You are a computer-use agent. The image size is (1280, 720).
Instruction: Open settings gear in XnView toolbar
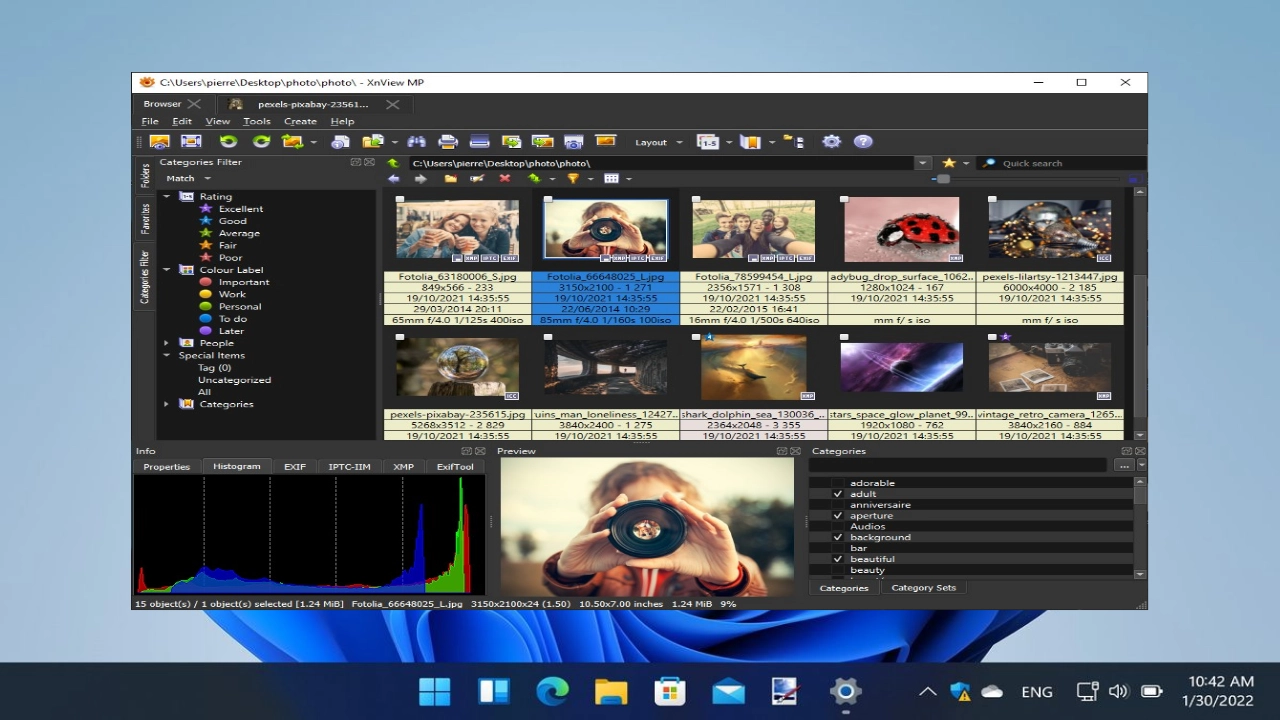[x=831, y=142]
